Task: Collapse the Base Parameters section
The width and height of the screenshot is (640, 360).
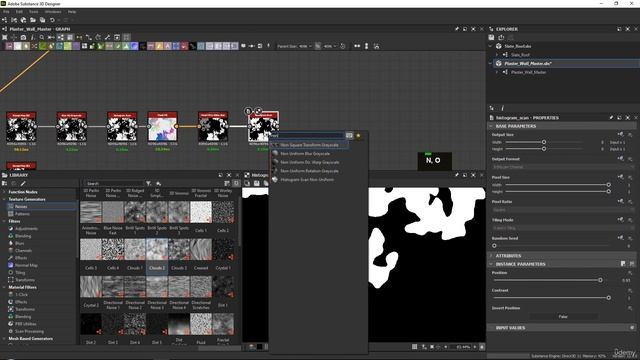Action: coord(491,126)
